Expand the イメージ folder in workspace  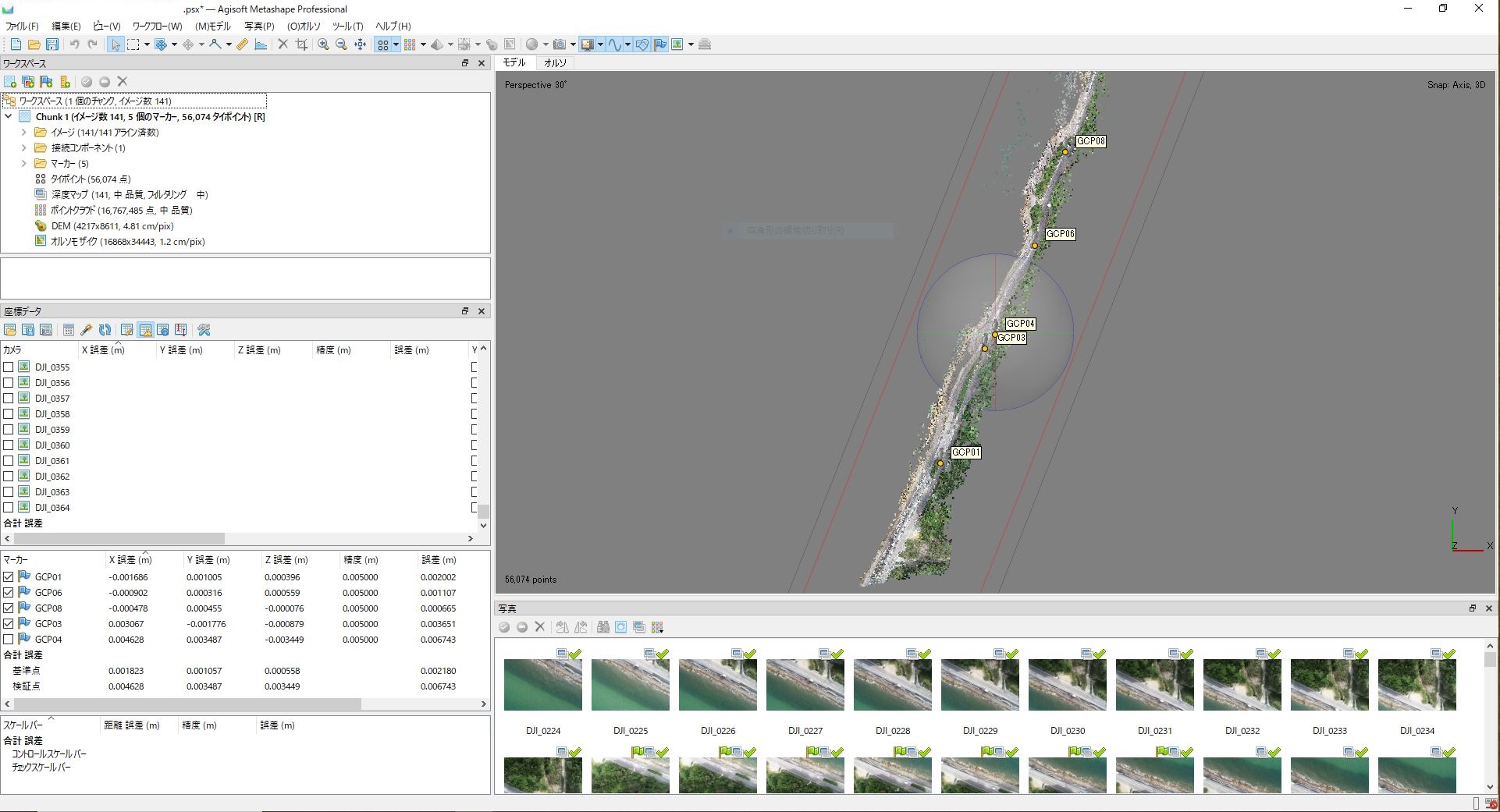pyautogui.click(x=23, y=133)
